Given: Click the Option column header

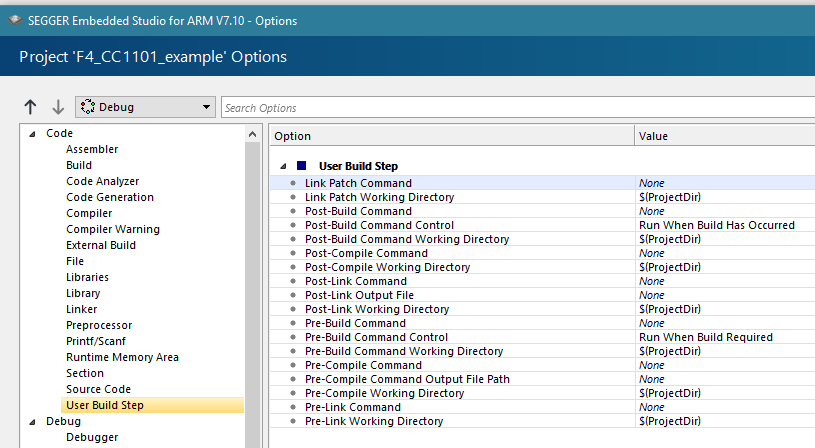Looking at the screenshot, I should [x=452, y=136].
